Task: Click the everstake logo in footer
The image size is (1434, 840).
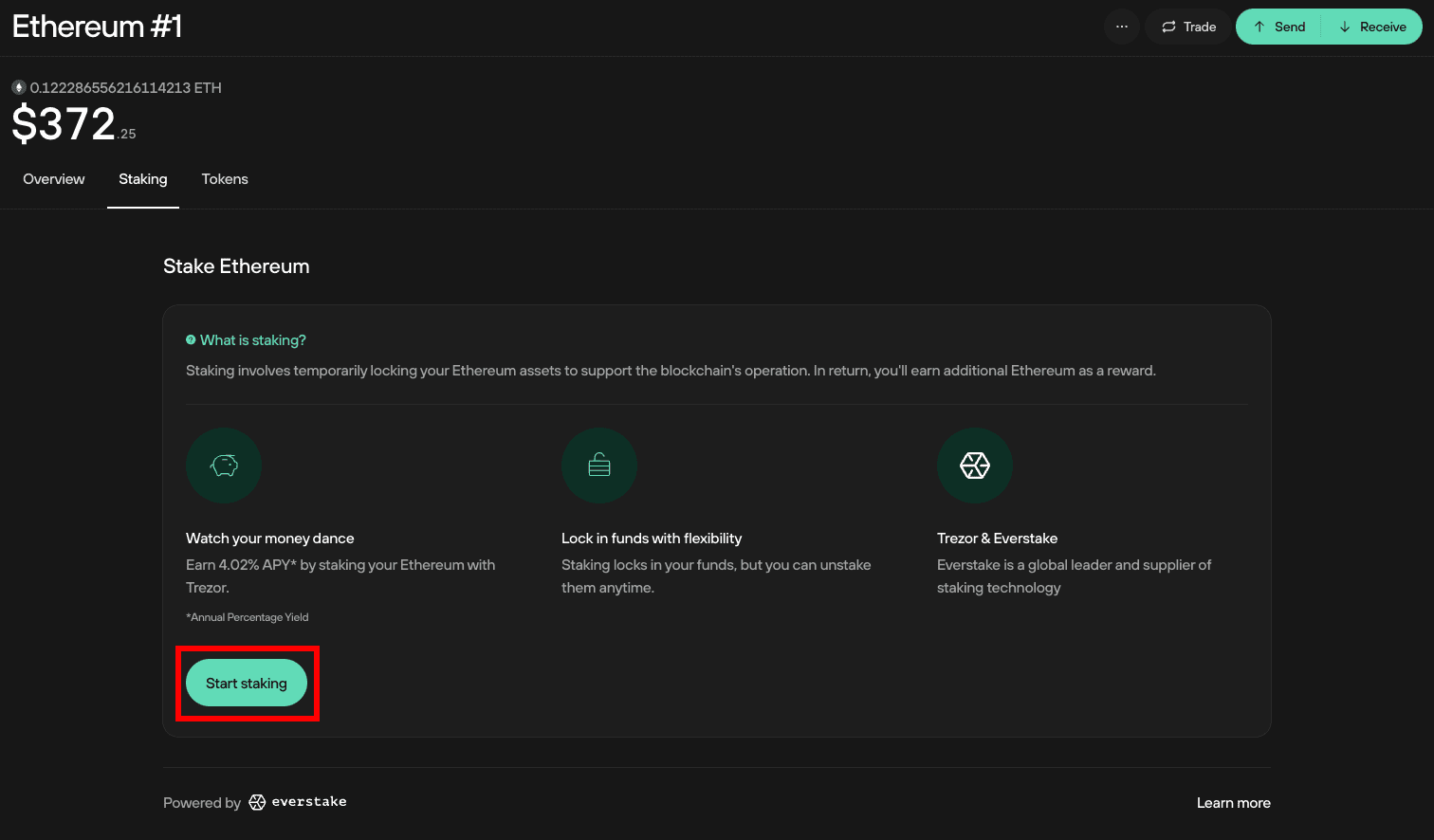Action: point(298,802)
